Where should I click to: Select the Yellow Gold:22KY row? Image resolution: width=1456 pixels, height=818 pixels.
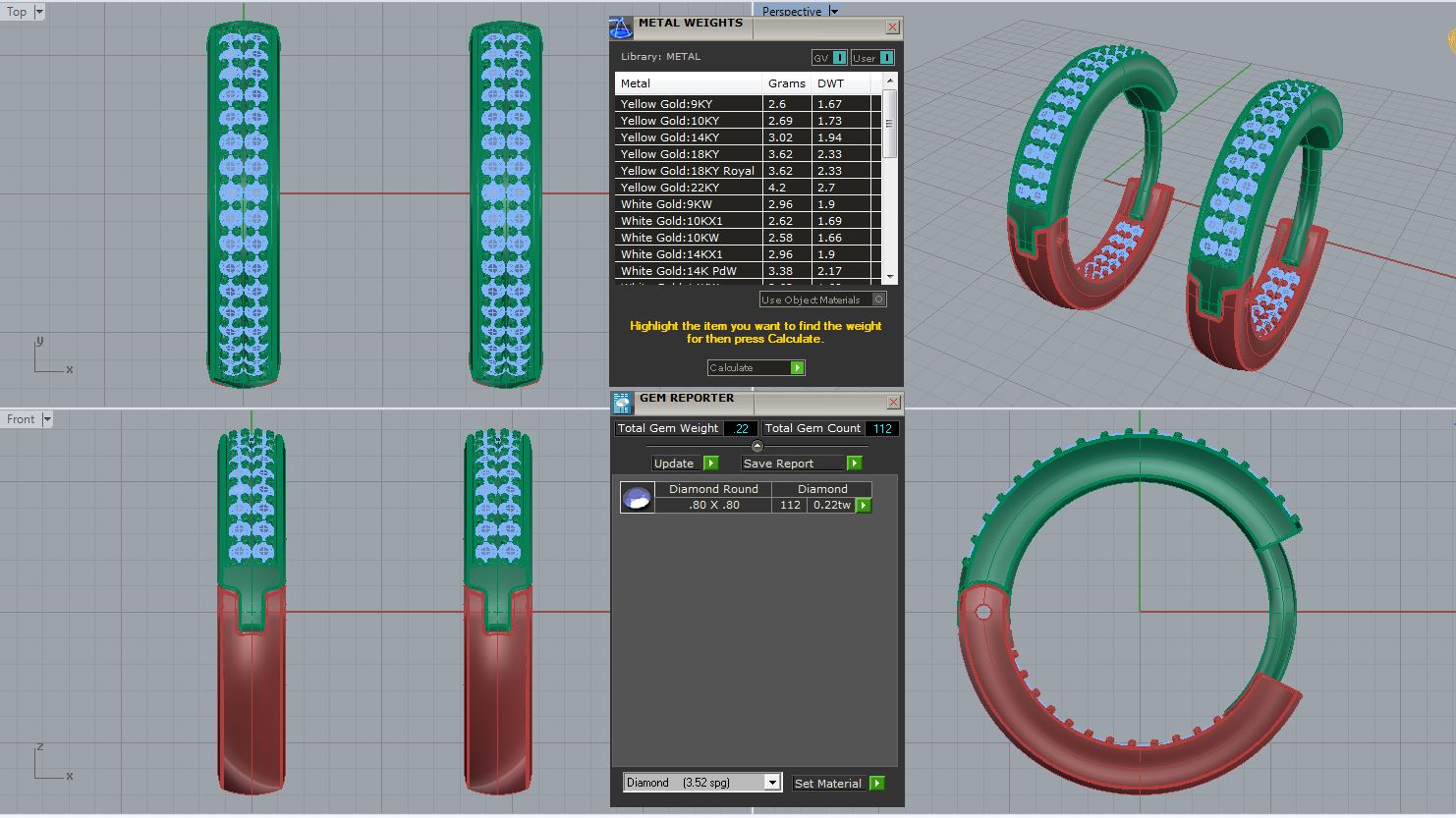pyautogui.click(x=749, y=188)
